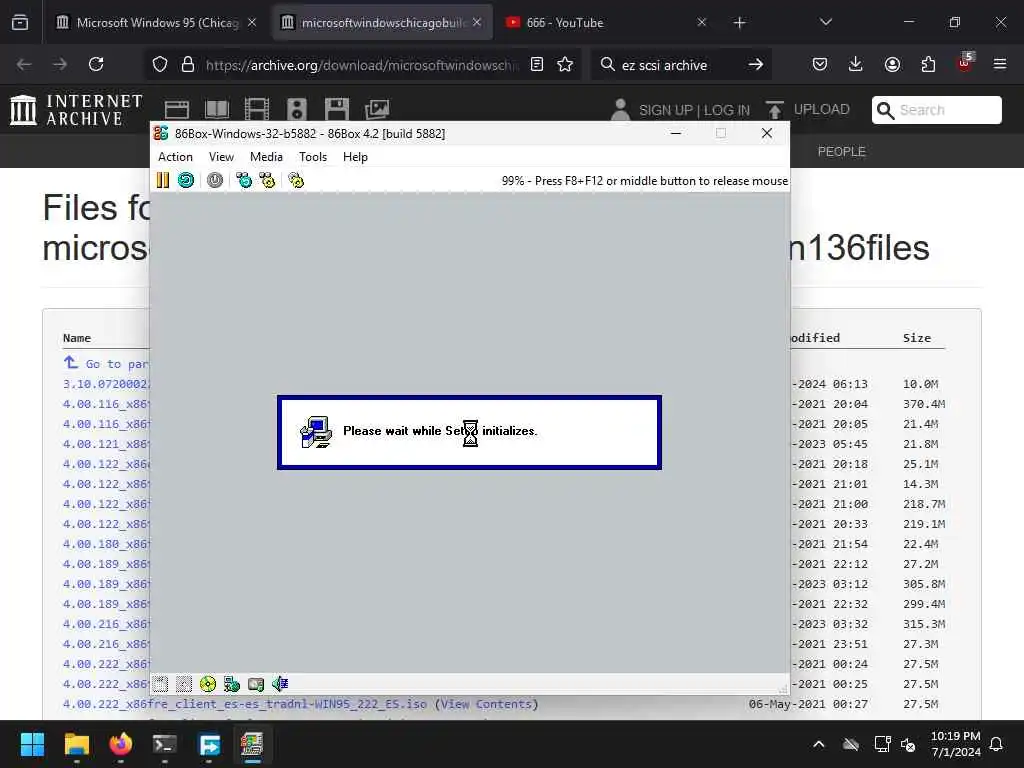The image size is (1024, 768).
Task: Open the Internet Archive video film icon
Action: tap(257, 109)
